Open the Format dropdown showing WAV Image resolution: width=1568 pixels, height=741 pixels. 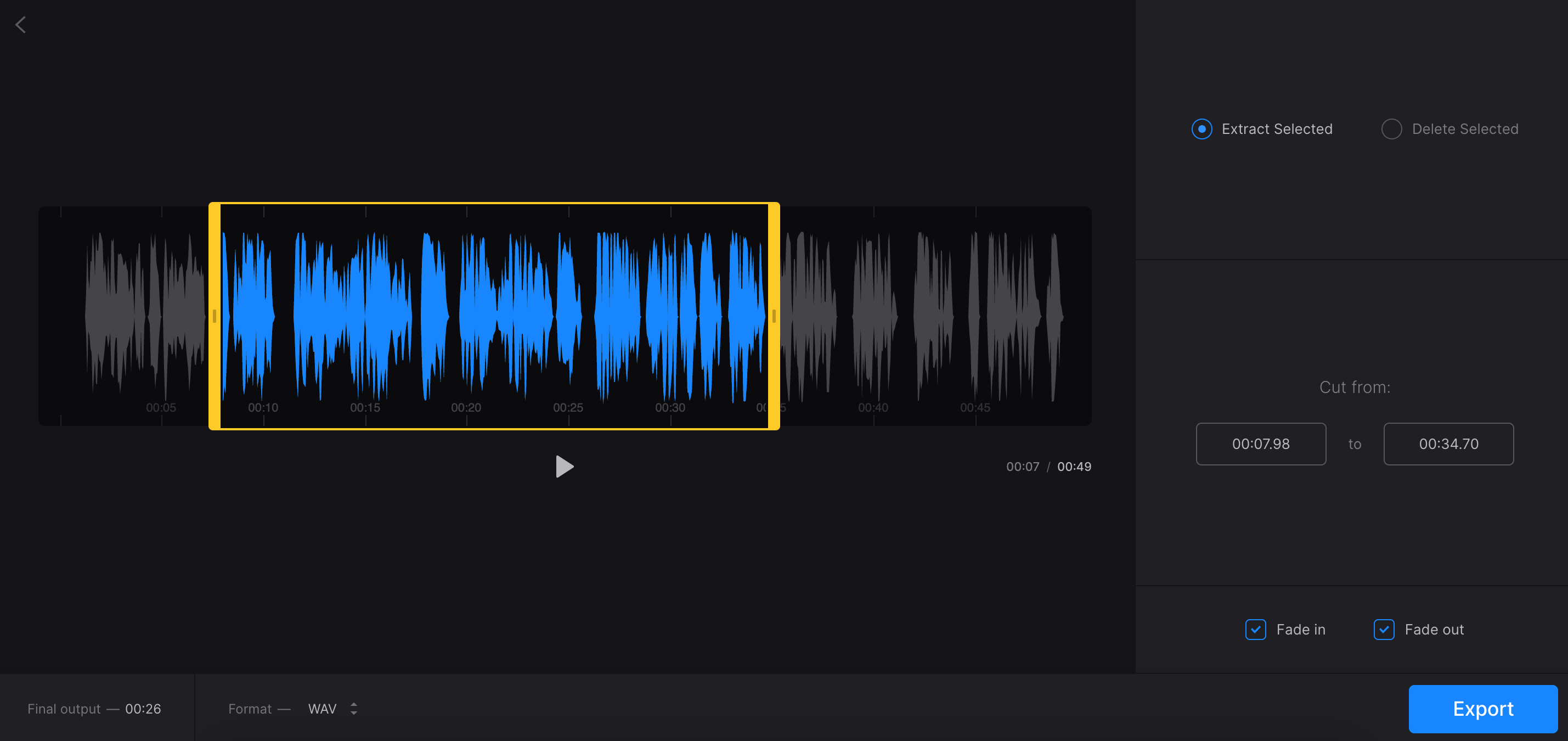pos(323,709)
